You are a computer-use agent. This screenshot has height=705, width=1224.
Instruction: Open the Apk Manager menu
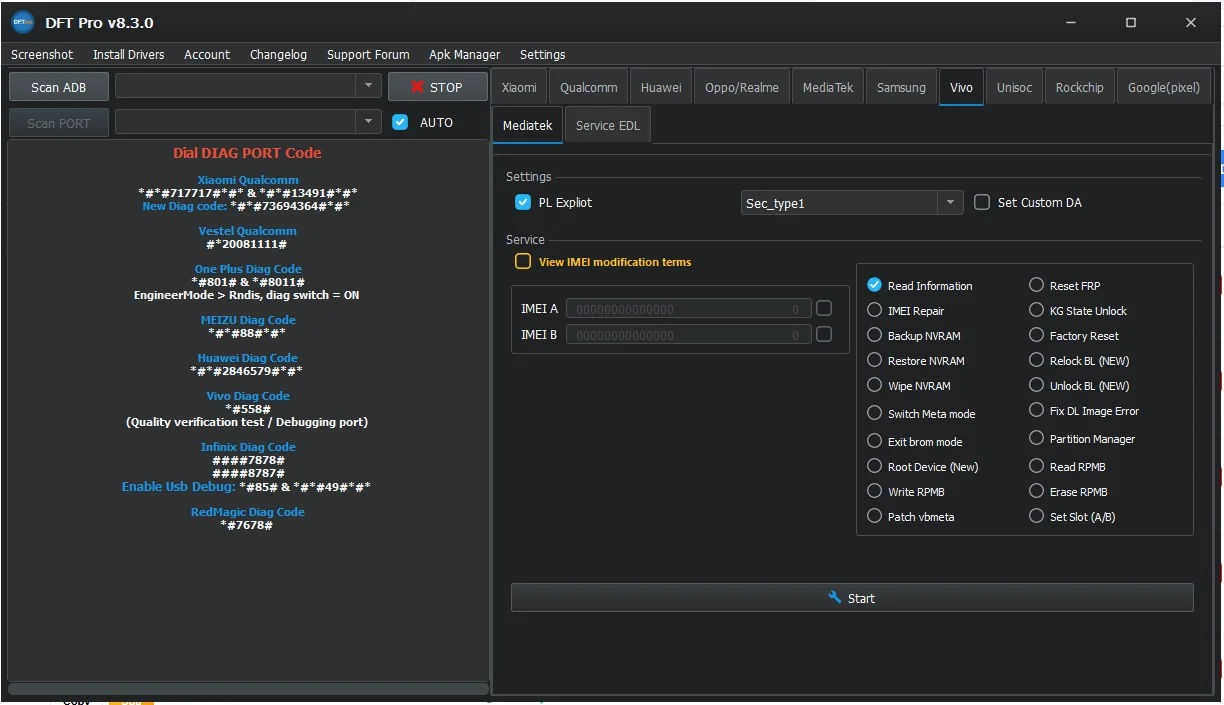pyautogui.click(x=465, y=55)
